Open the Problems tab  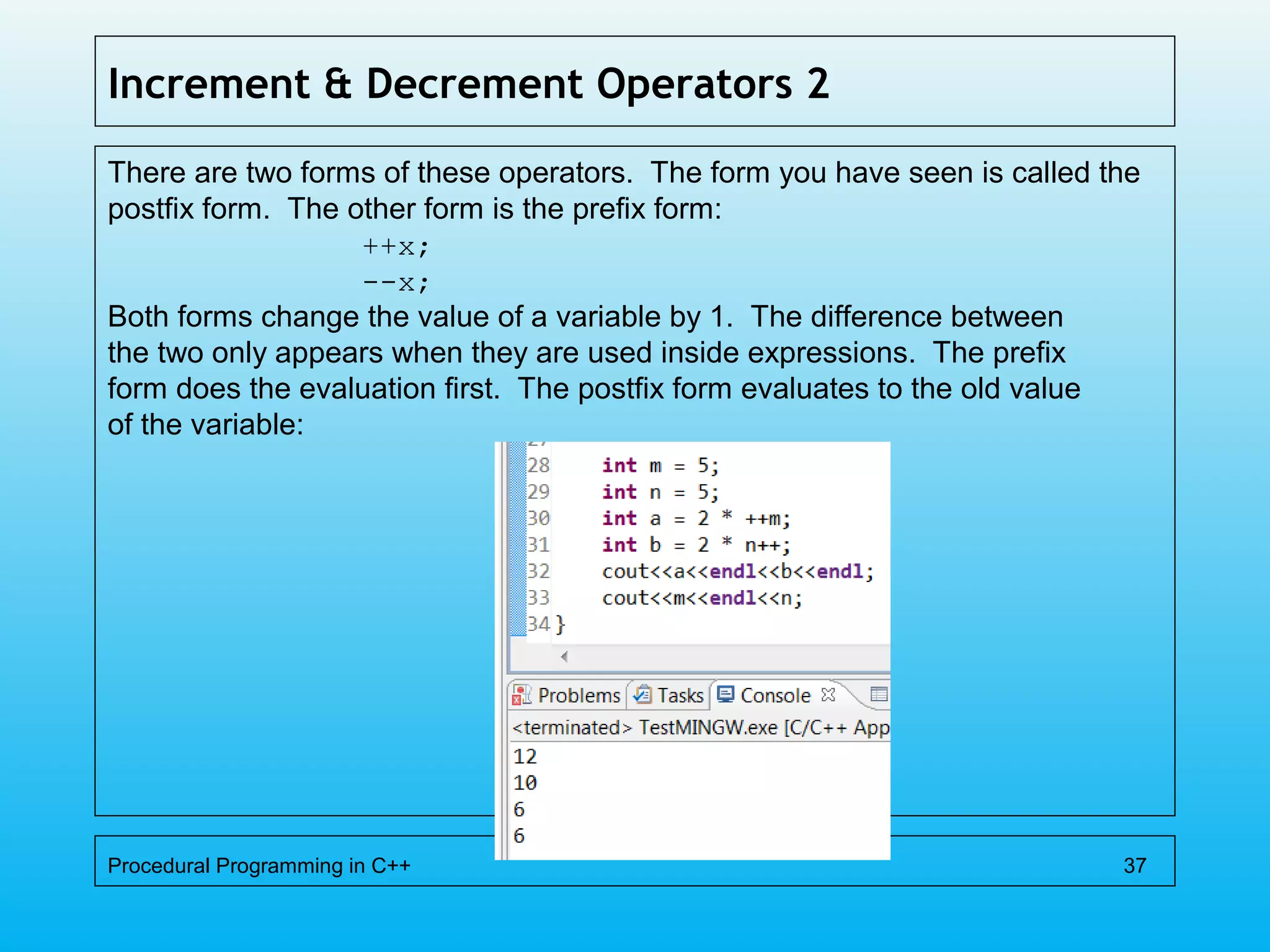point(567,695)
